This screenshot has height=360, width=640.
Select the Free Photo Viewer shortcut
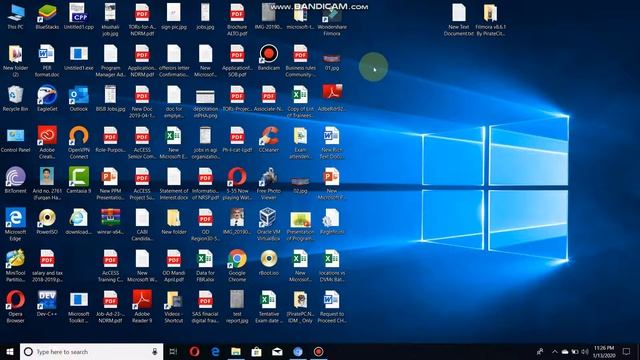pyautogui.click(x=269, y=183)
